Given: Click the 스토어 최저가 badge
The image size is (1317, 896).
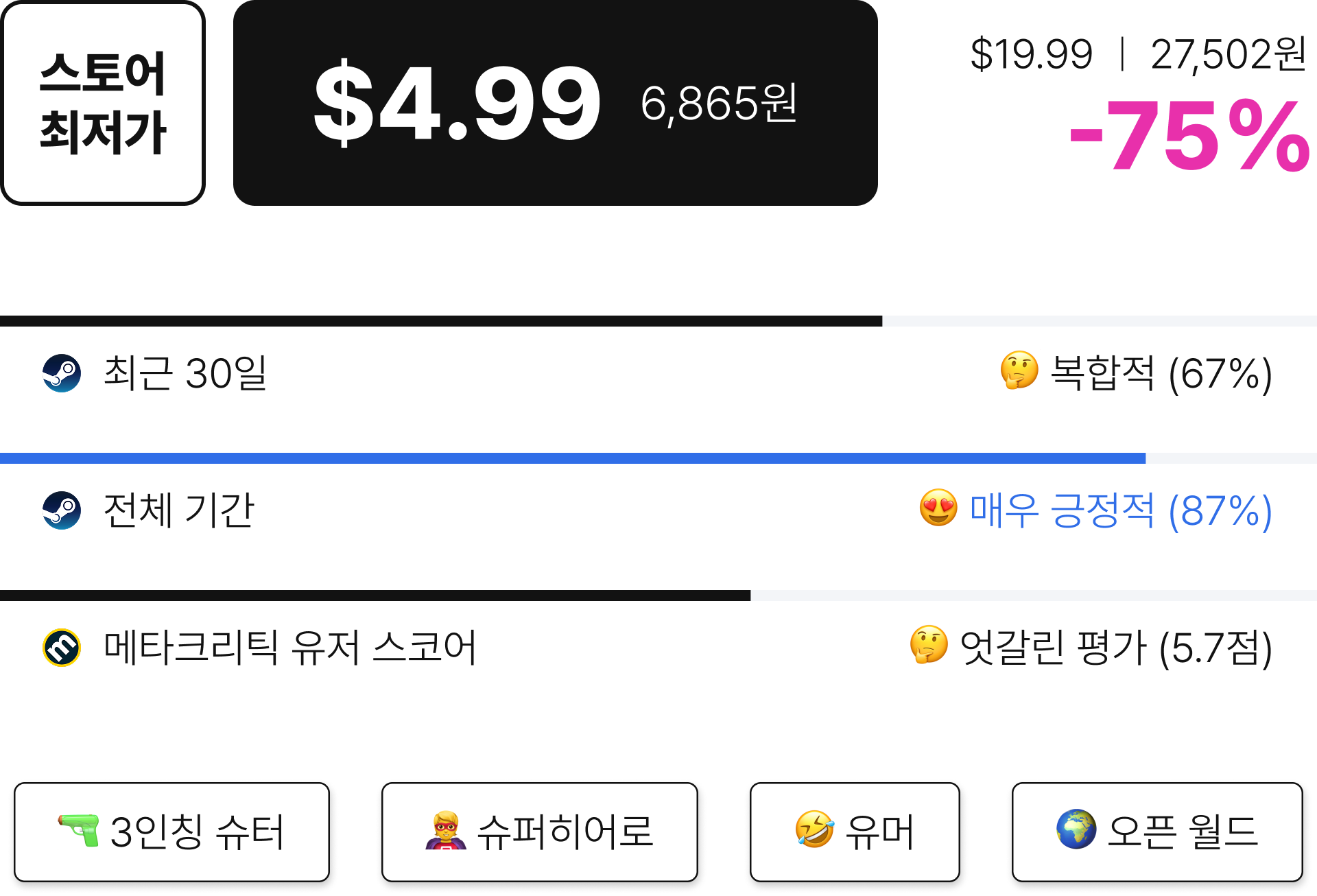Looking at the screenshot, I should click(103, 103).
